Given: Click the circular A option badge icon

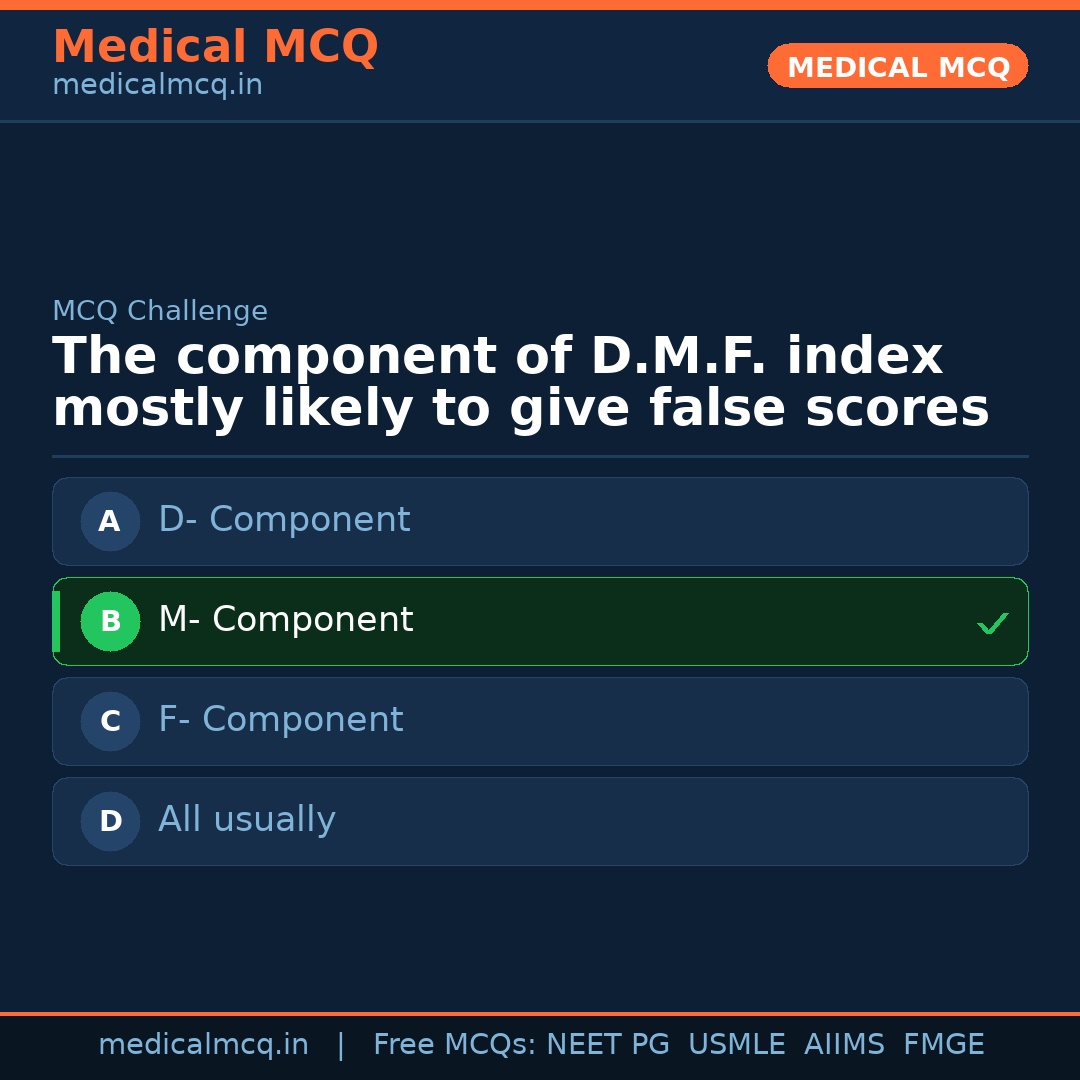Looking at the screenshot, I should click(110, 521).
